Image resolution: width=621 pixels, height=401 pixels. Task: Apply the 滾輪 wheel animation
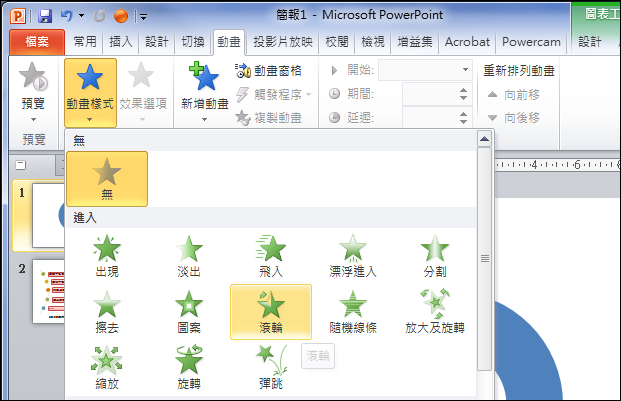pos(271,312)
